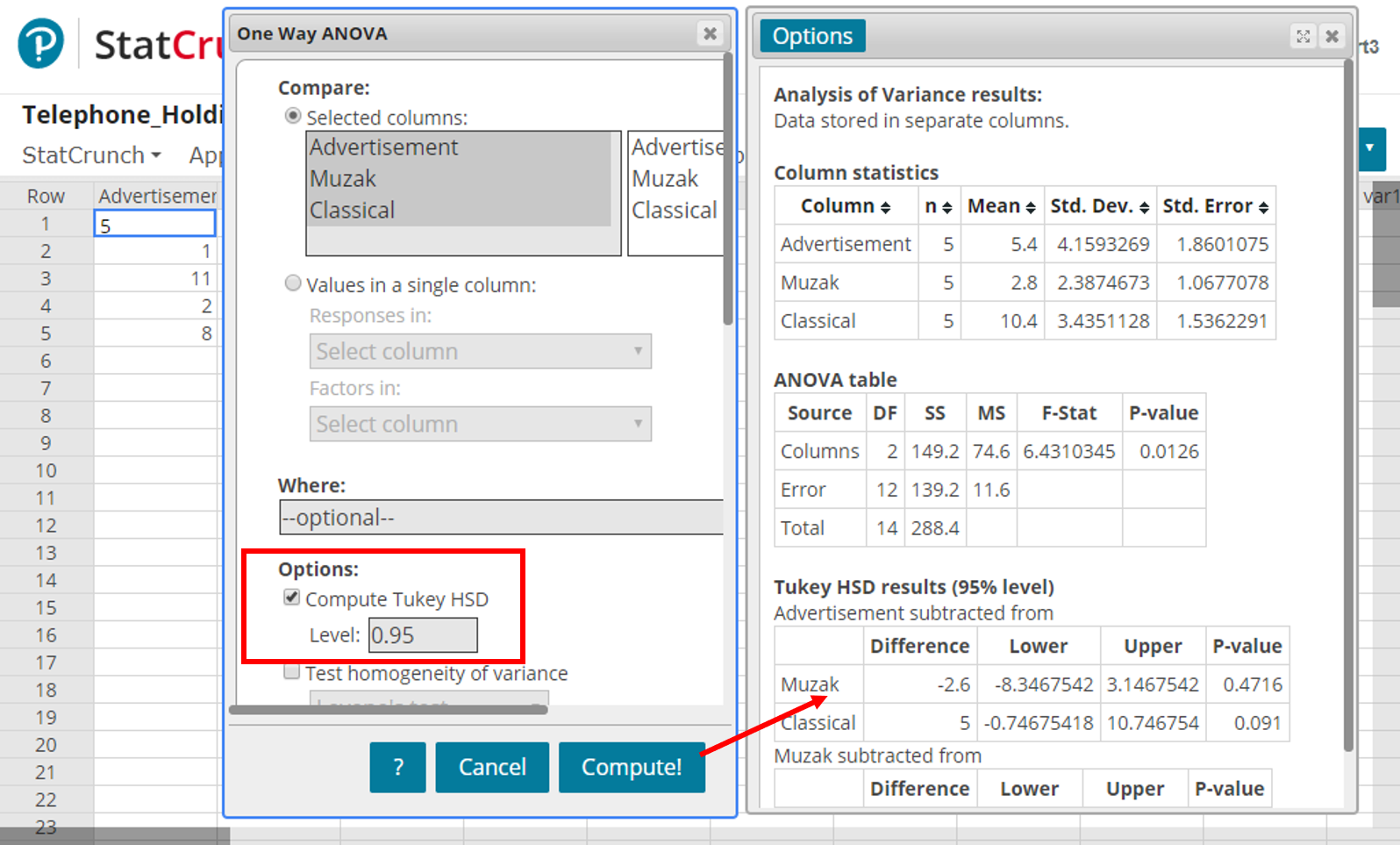Click the Tukey Level input field
The width and height of the screenshot is (1400, 845).
click(x=423, y=635)
